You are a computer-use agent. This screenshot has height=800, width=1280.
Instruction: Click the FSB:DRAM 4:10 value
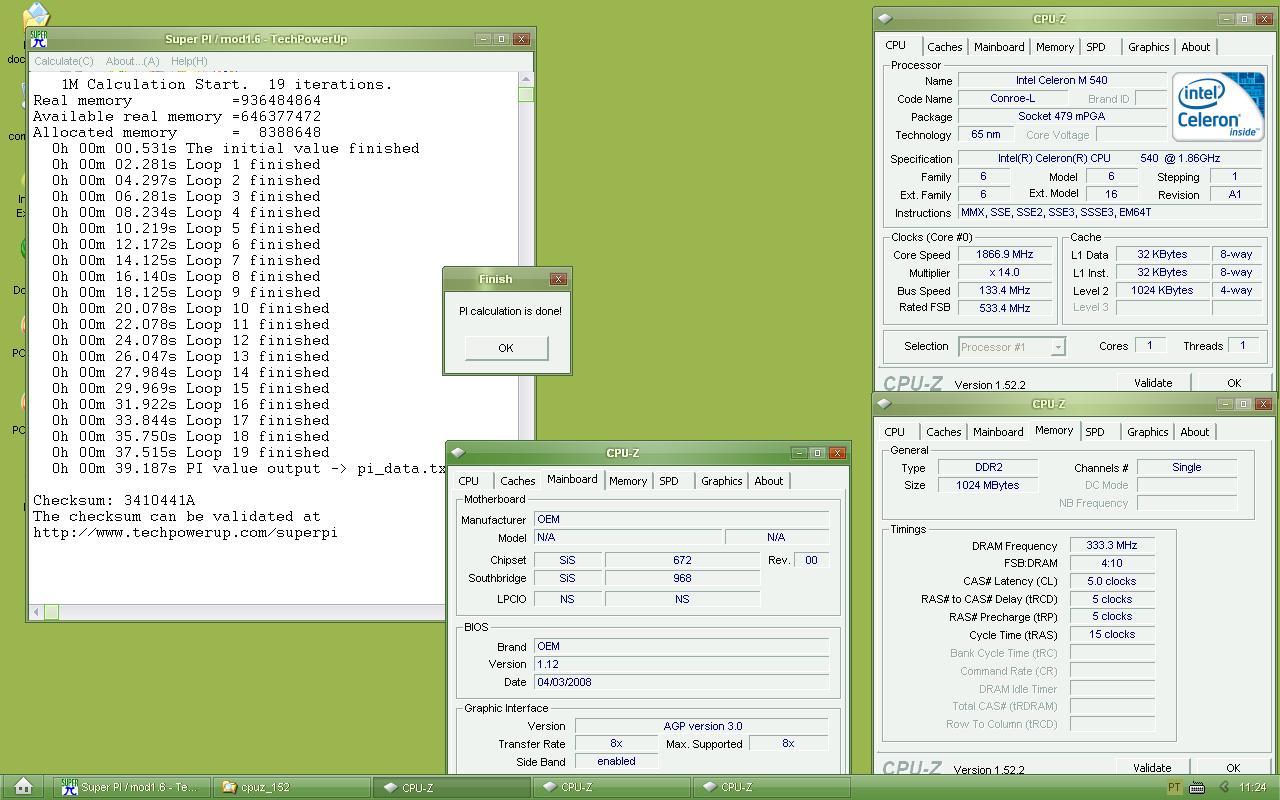tap(1112, 564)
